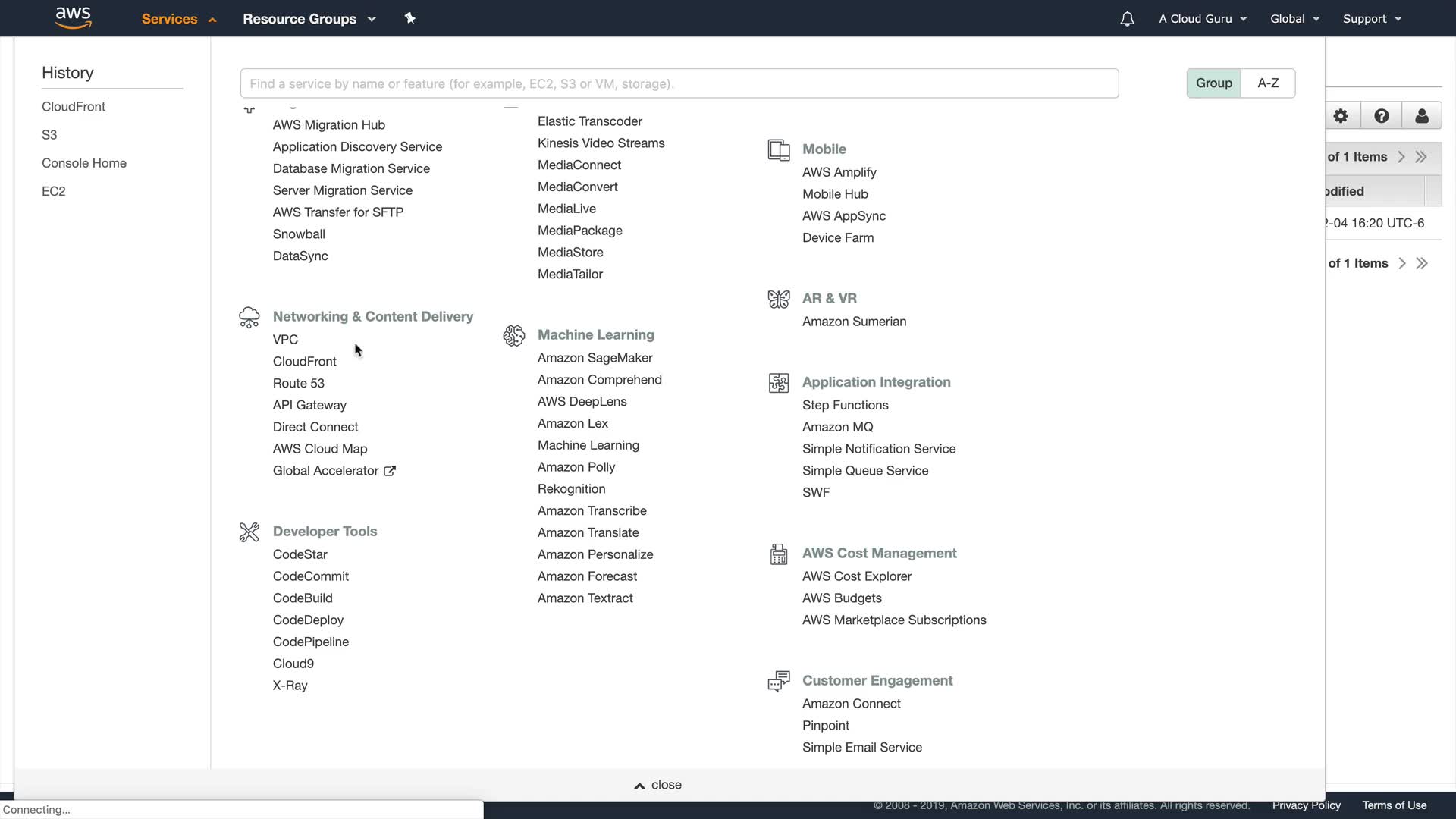This screenshot has width=1456, height=819.
Task: Click the AWS logo icon
Action: tap(74, 18)
